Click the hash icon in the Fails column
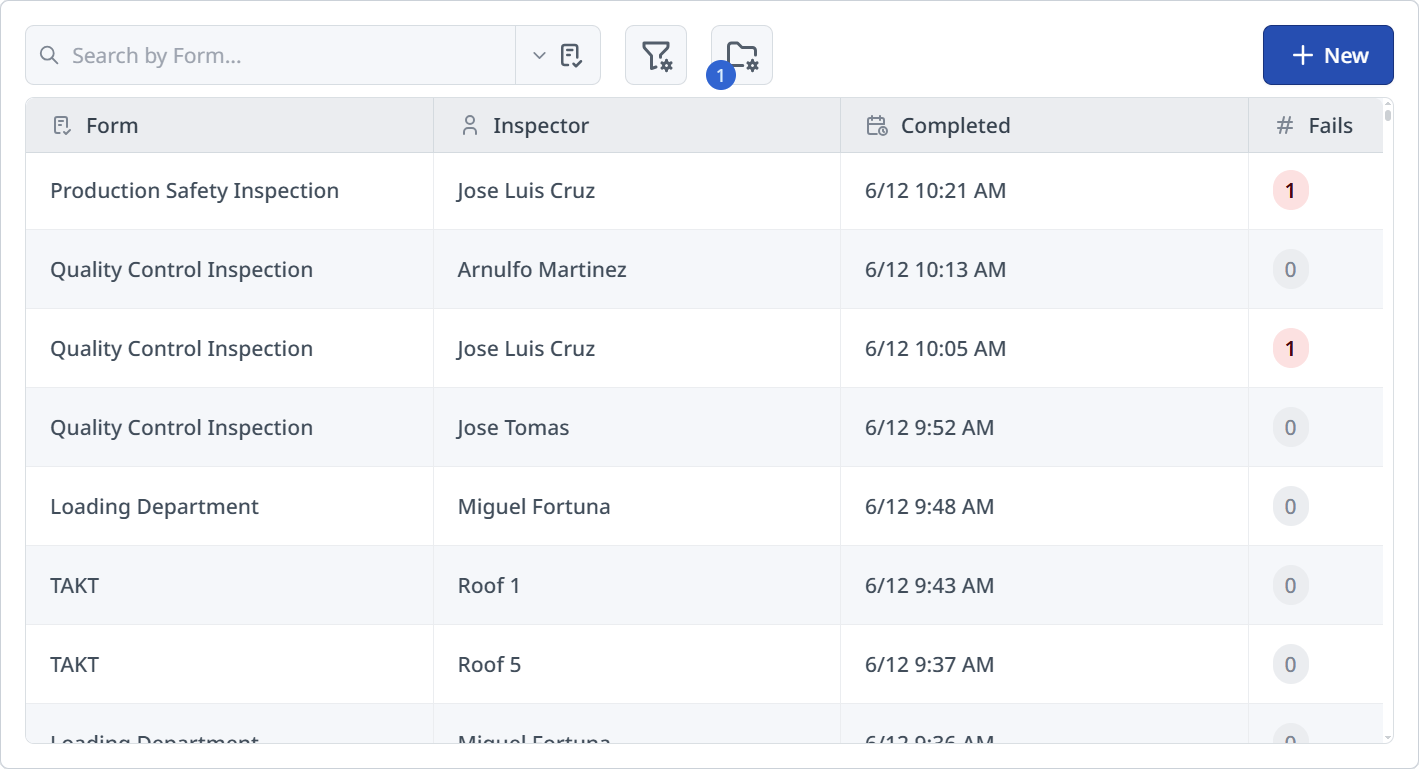Viewport: 1419px width, 769px height. point(1284,124)
